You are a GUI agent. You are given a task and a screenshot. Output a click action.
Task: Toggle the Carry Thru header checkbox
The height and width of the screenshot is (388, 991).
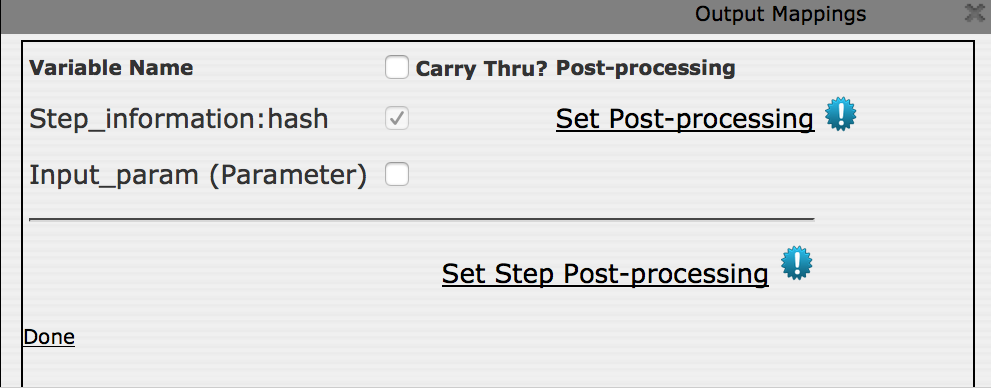pos(397,67)
